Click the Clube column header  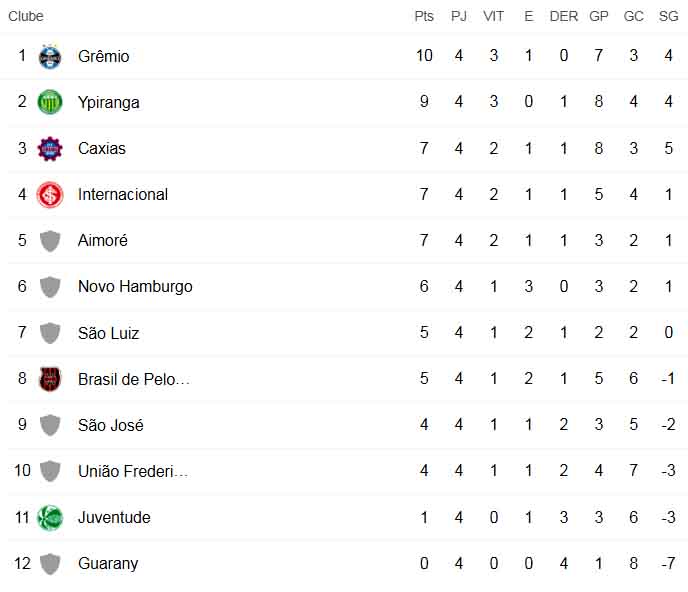point(26,16)
